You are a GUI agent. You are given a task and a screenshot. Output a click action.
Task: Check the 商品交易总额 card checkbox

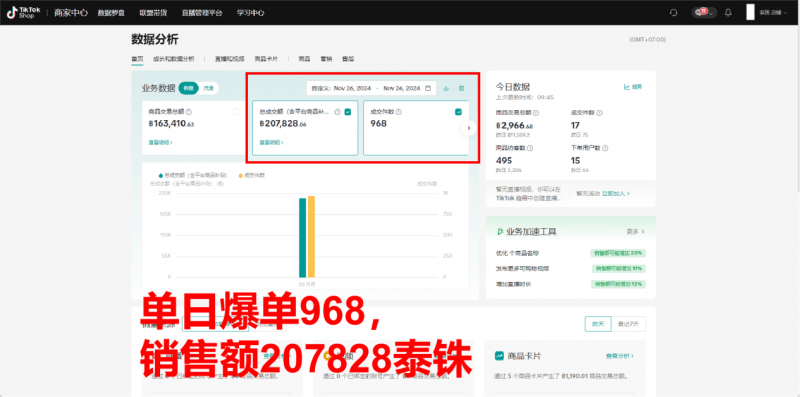[237, 112]
